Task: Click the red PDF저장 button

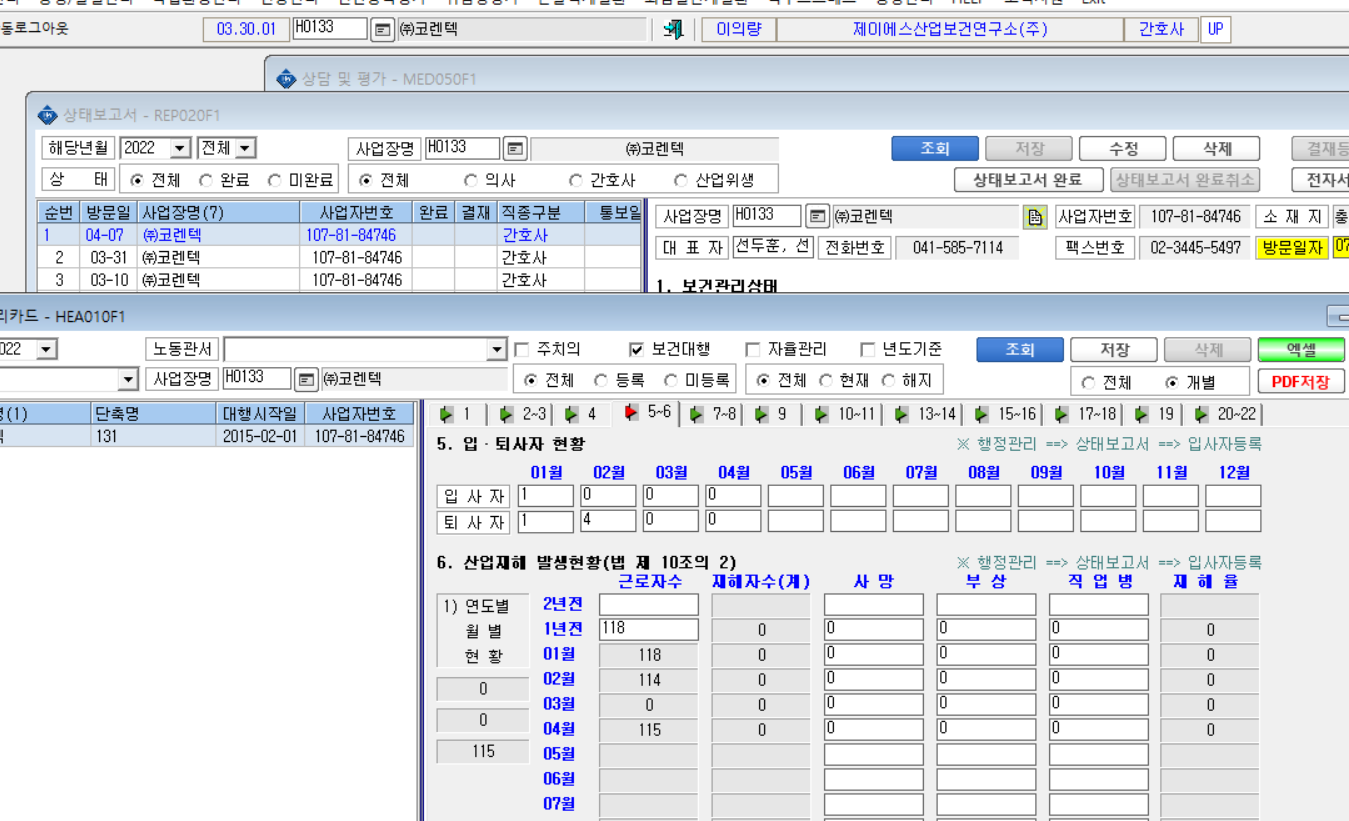Action: 1301,382
